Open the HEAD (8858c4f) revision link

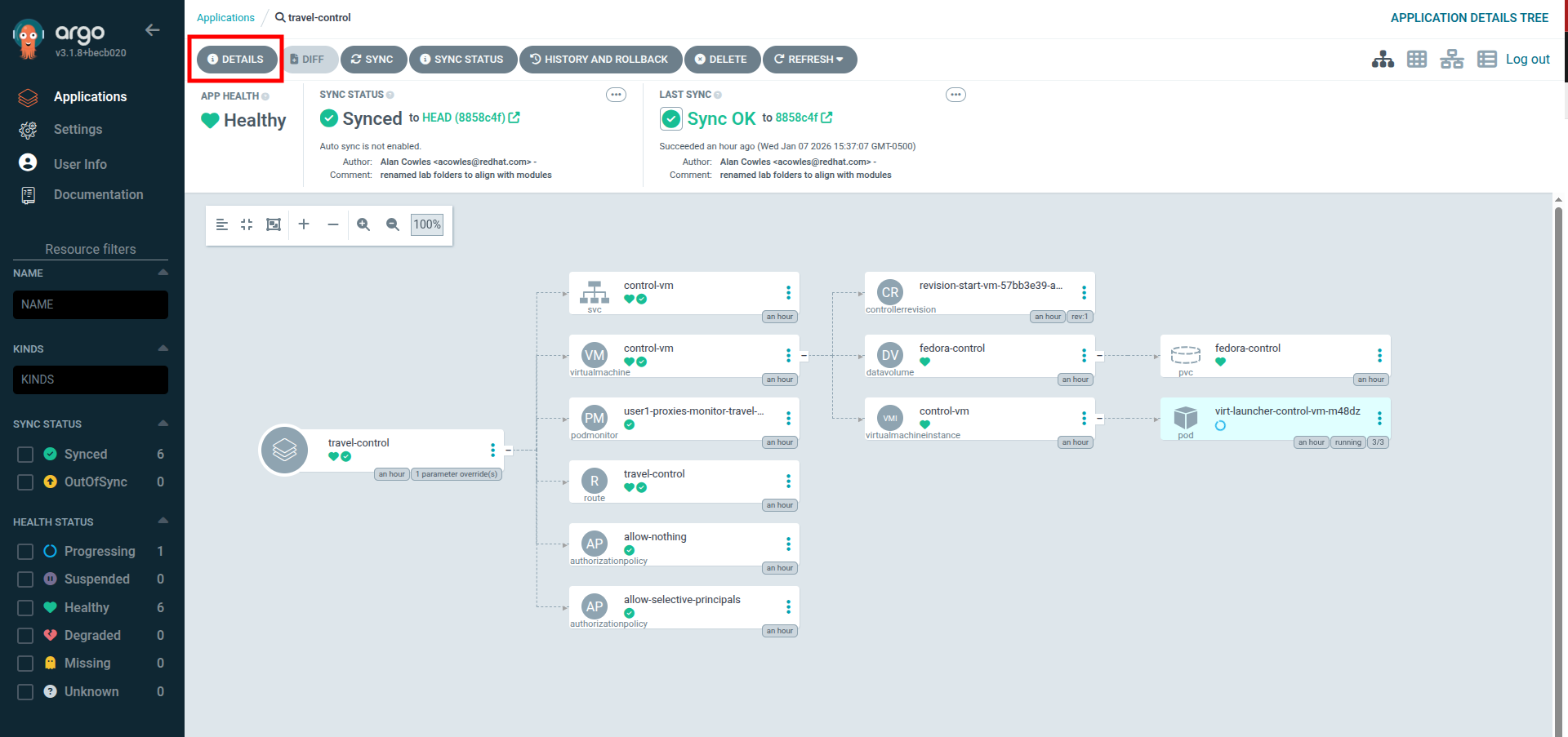click(464, 118)
